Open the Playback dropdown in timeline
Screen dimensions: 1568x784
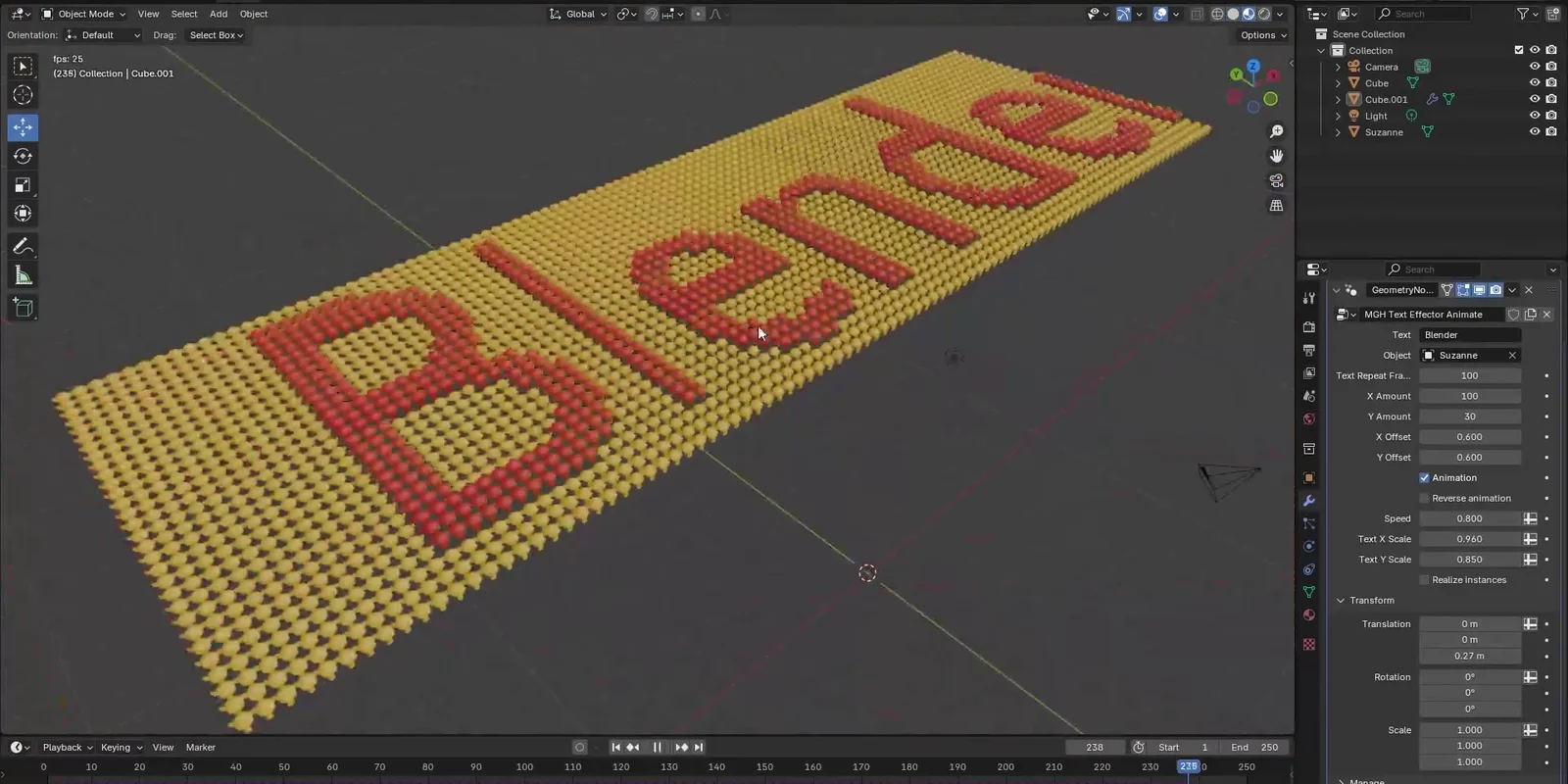point(68,747)
